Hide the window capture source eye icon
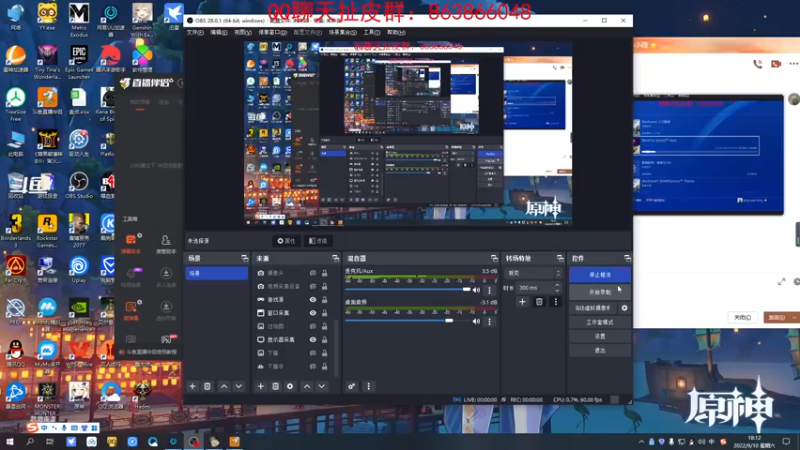Viewport: 800px width, 450px height. pyautogui.click(x=313, y=313)
